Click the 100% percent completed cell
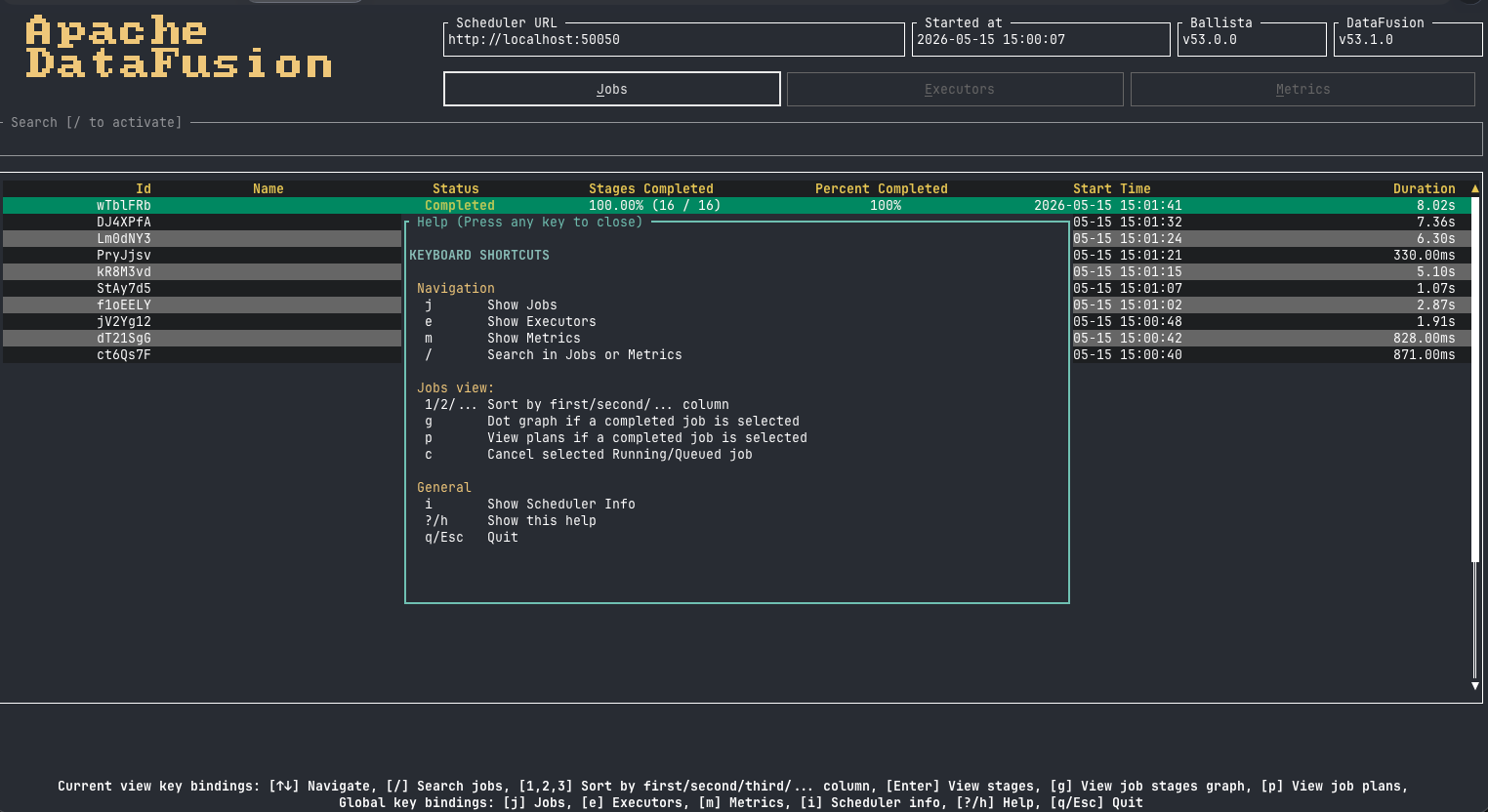The width and height of the screenshot is (1488, 812). point(886,205)
